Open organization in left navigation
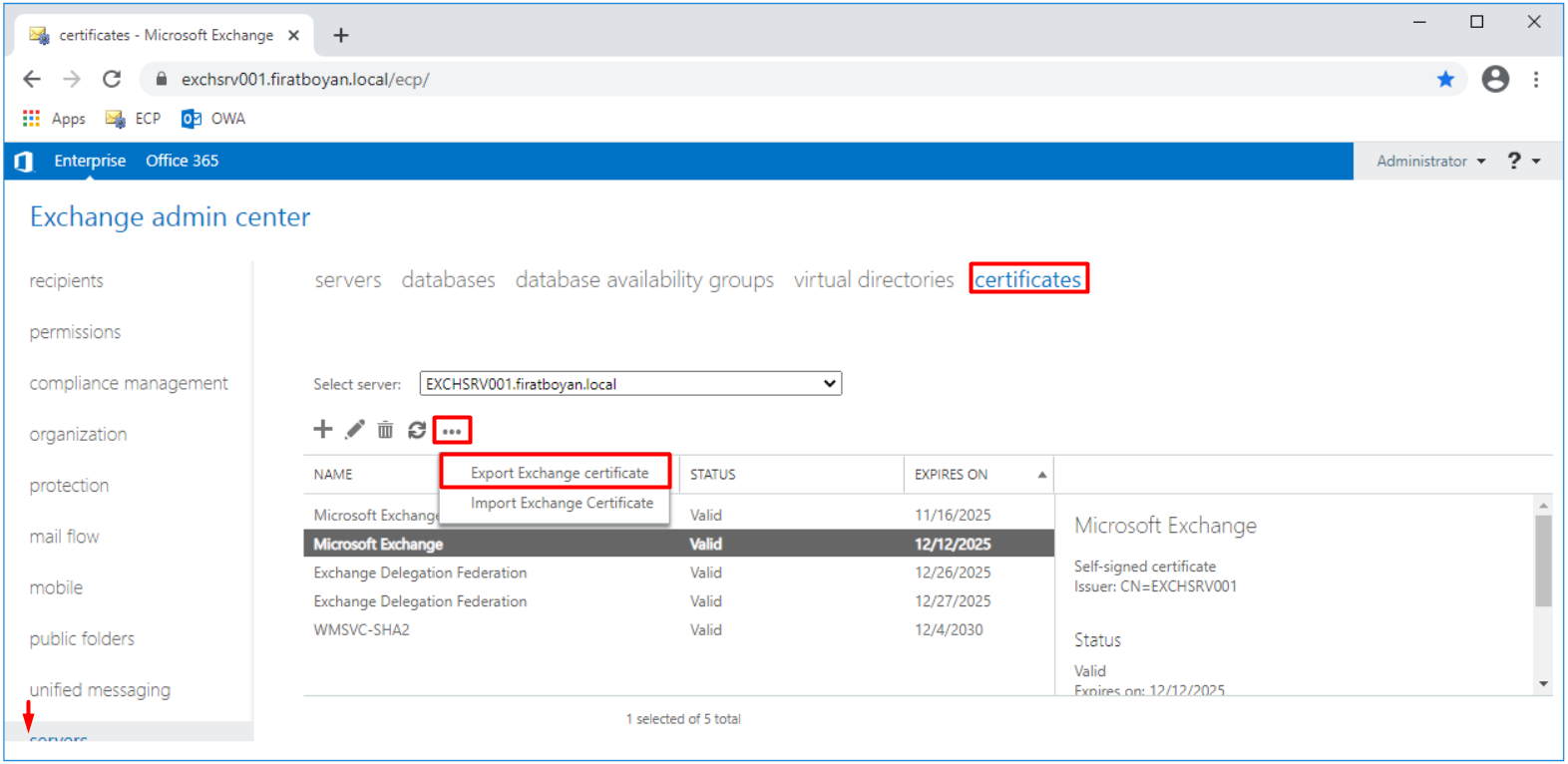 pyautogui.click(x=78, y=435)
